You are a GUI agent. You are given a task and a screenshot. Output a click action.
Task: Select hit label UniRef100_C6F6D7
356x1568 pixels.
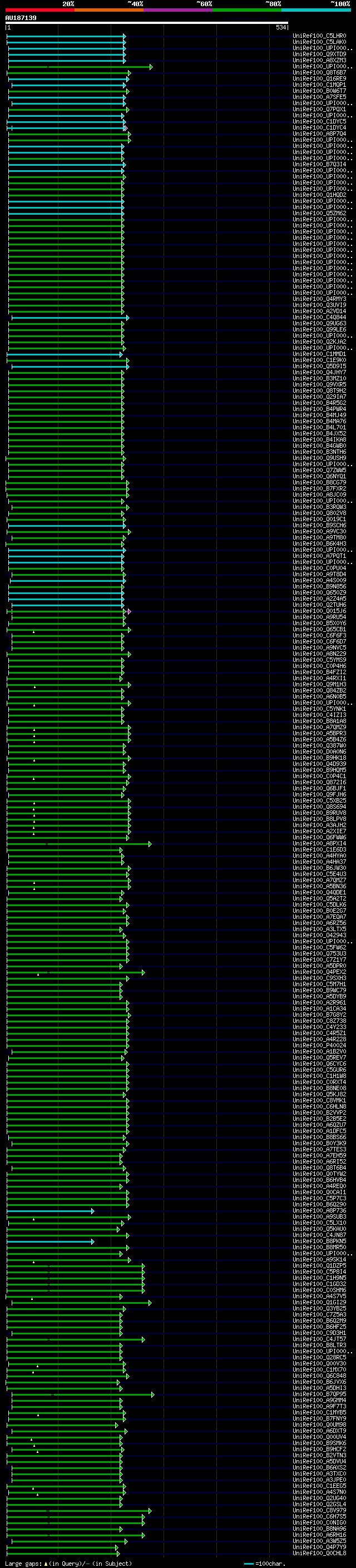(x=319, y=641)
